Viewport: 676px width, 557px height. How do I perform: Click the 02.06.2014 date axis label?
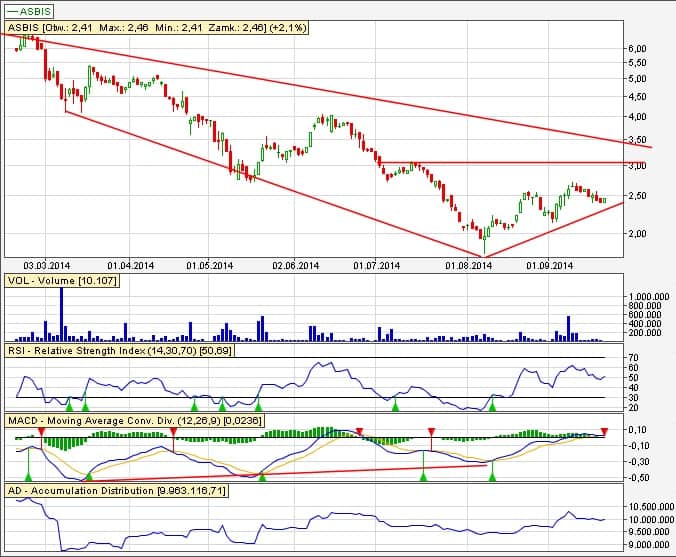[295, 266]
